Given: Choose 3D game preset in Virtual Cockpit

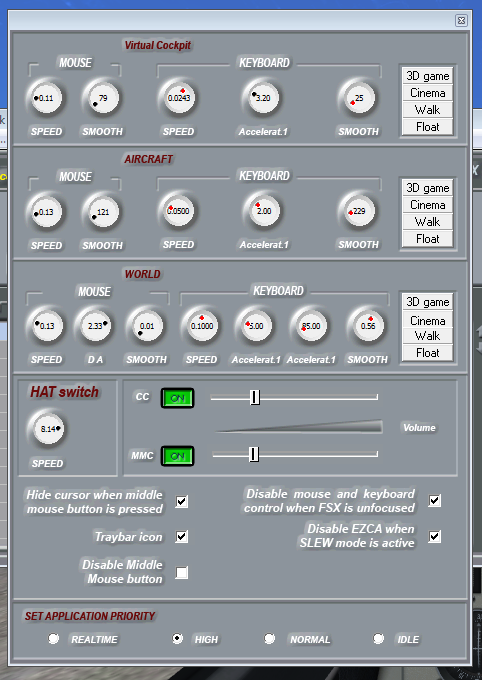Looking at the screenshot, I should point(427,76).
